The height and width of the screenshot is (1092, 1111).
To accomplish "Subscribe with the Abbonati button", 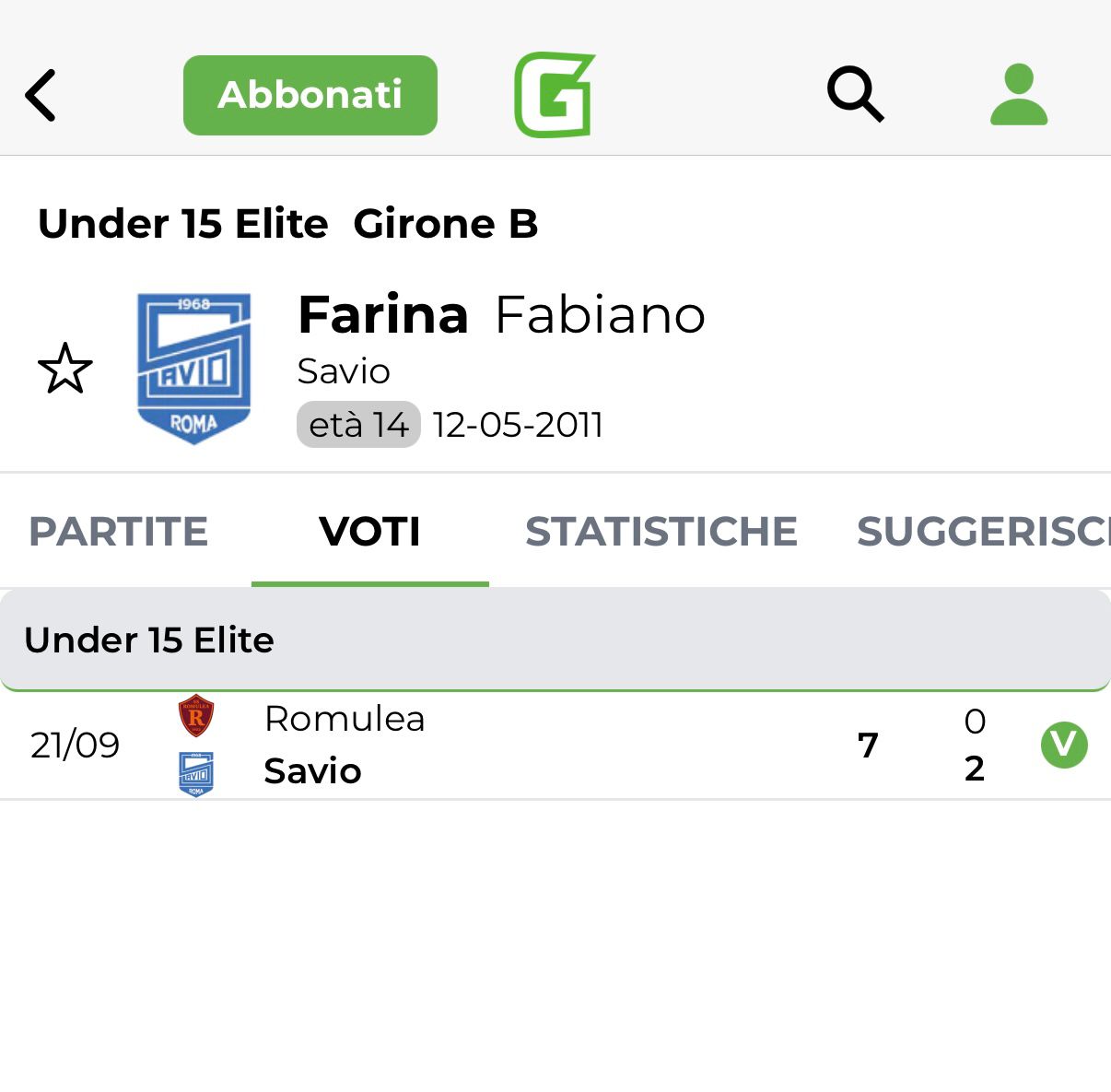I will 310,95.
